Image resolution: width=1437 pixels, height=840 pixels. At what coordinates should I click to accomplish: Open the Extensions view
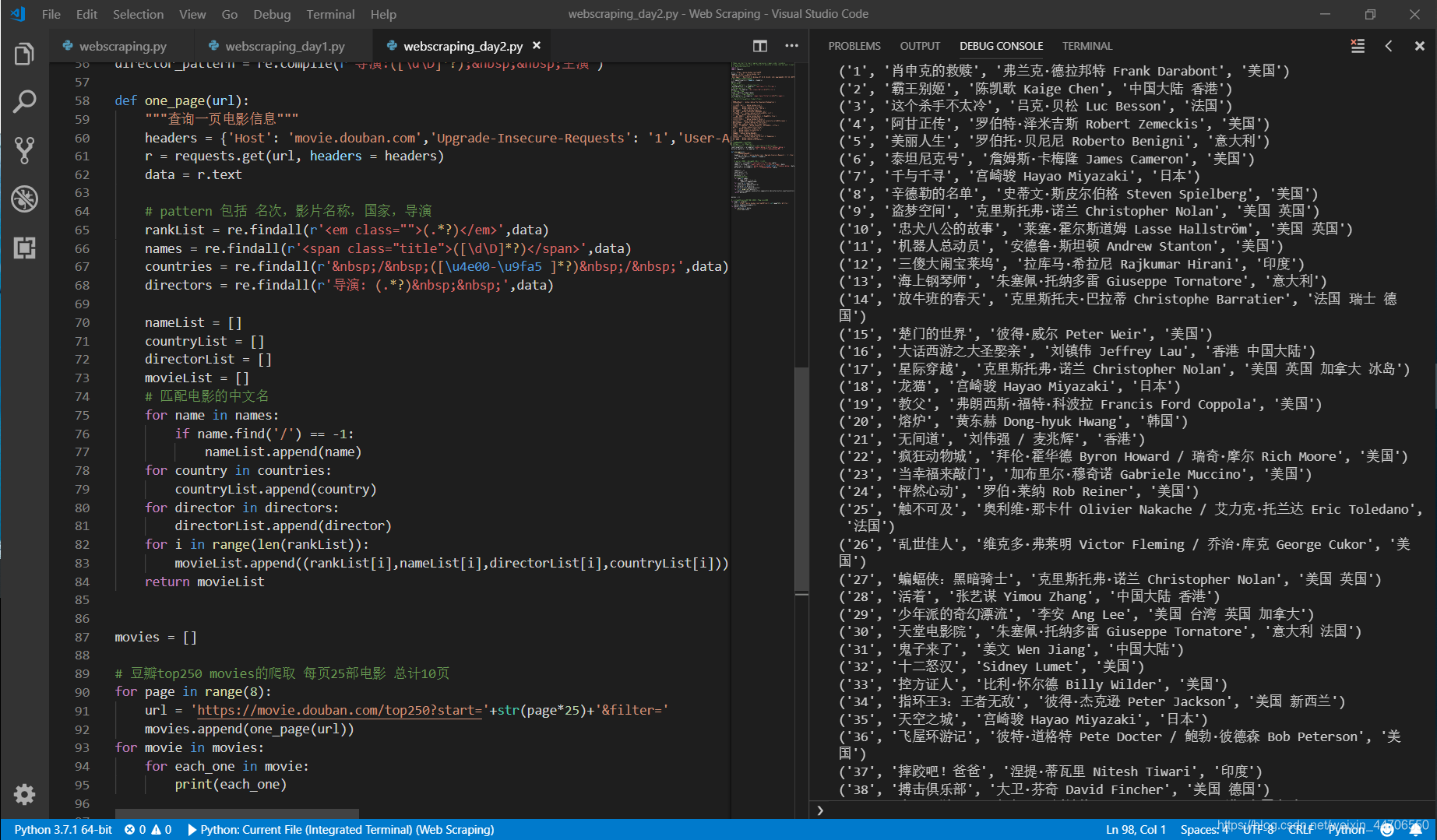coord(24,248)
